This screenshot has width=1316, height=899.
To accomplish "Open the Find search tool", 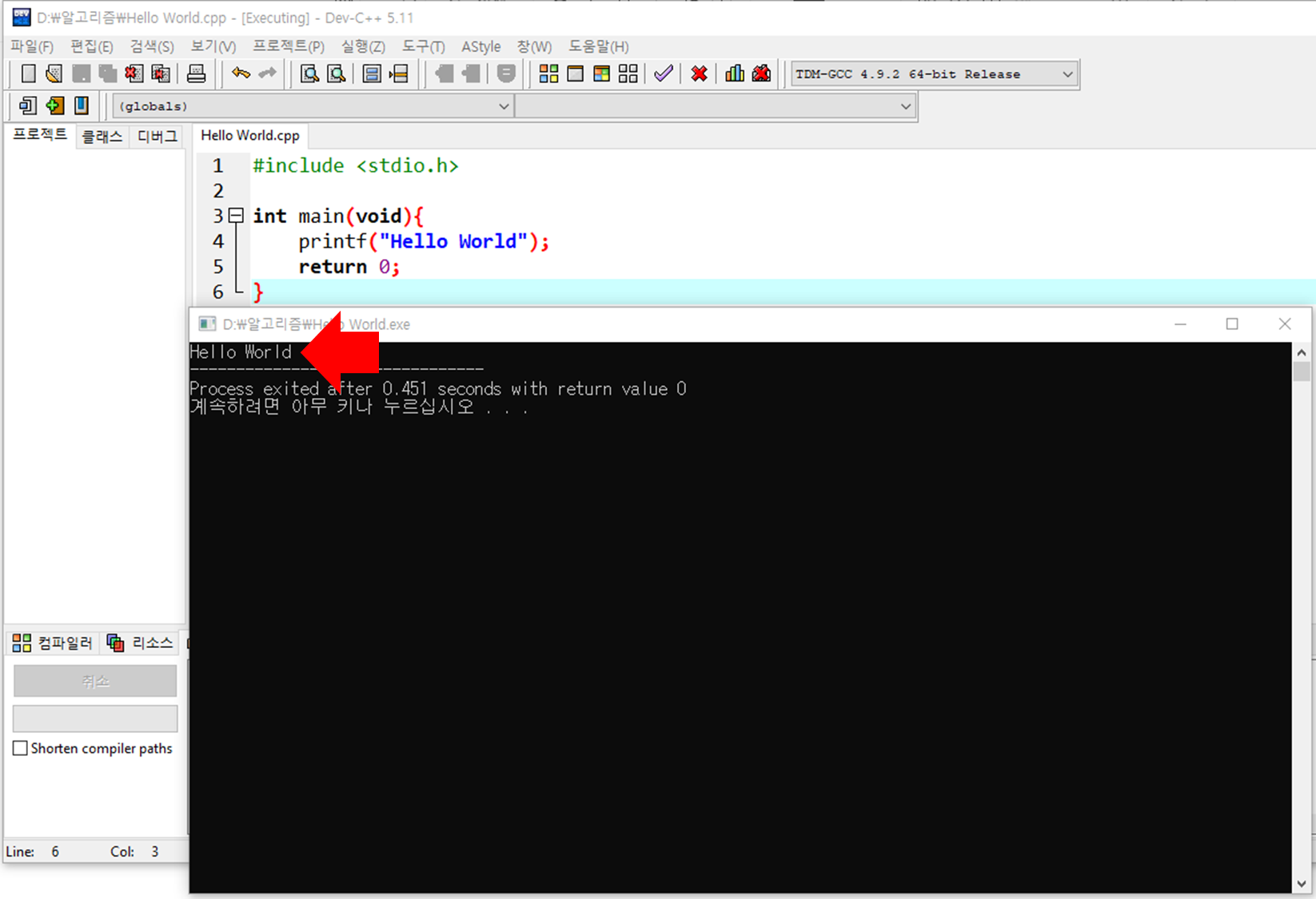I will coord(309,74).
